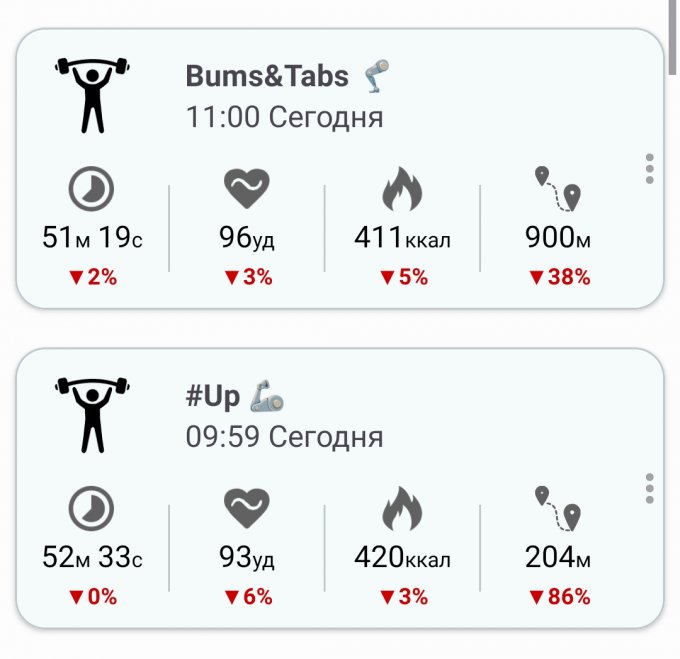Tap the distance route icon above 204м
Screen dimensions: 680x659
pyautogui.click(x=557, y=509)
